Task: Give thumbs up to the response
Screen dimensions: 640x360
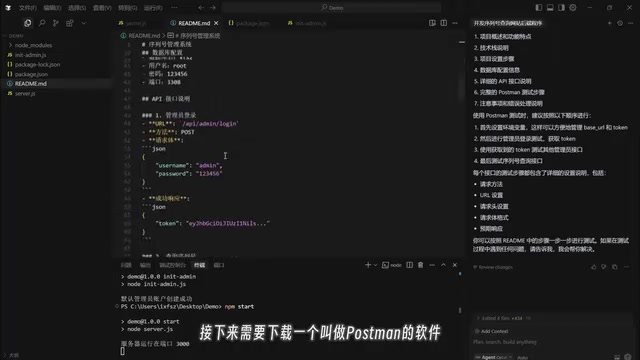Action: pos(593,267)
